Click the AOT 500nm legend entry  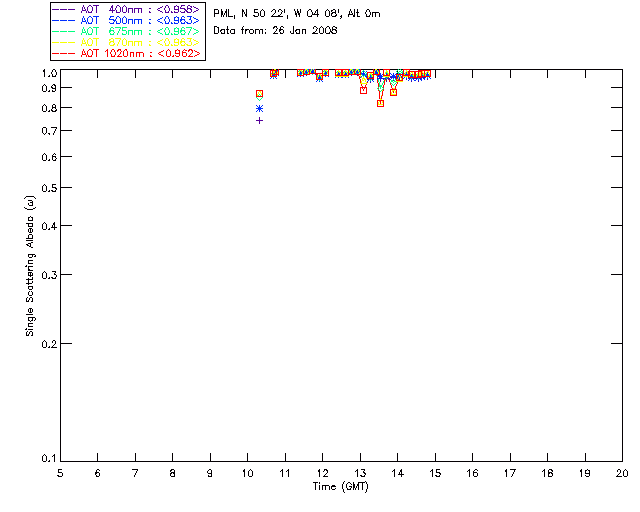coord(126,20)
